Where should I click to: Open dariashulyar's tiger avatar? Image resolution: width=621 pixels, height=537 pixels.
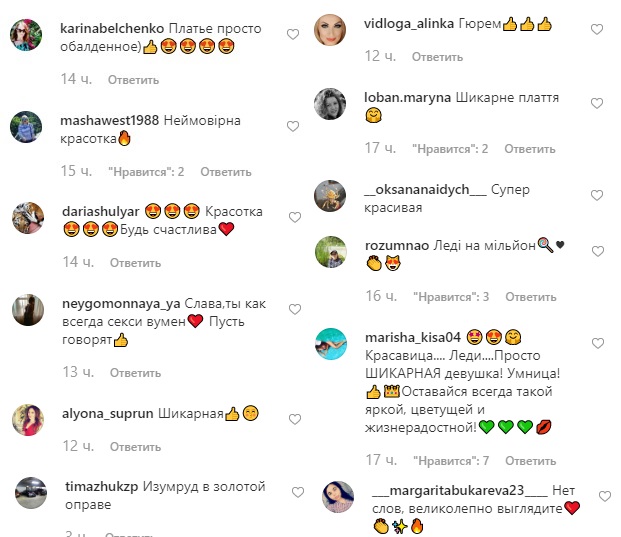(28, 218)
